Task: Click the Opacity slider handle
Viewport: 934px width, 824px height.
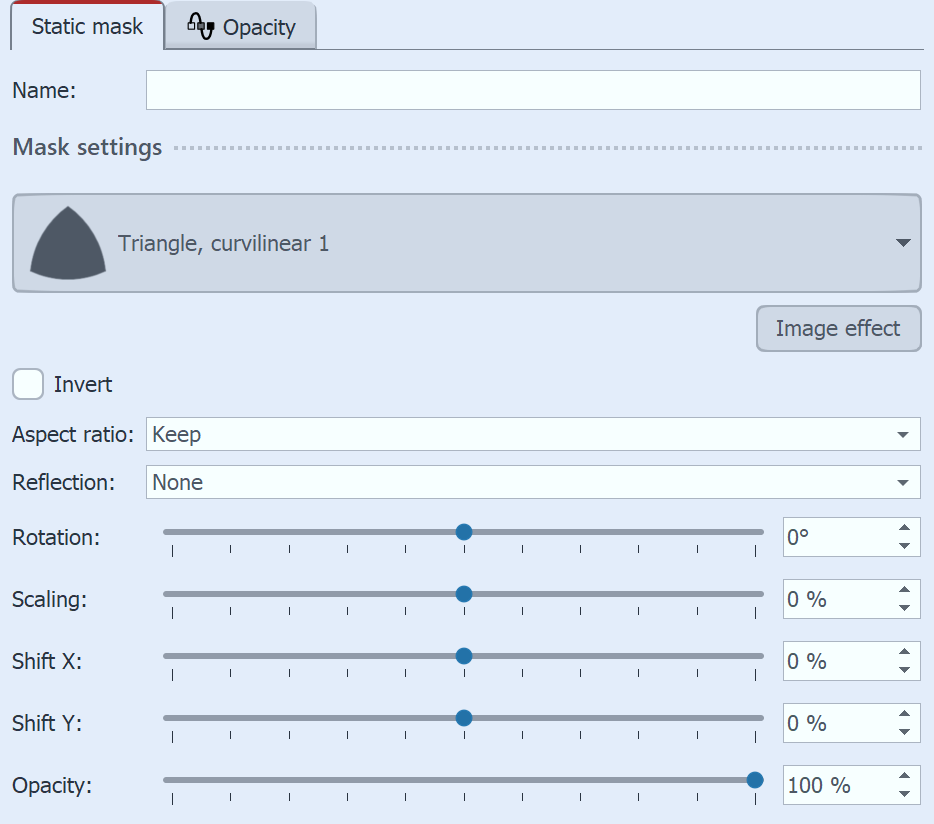Action: tap(755, 780)
